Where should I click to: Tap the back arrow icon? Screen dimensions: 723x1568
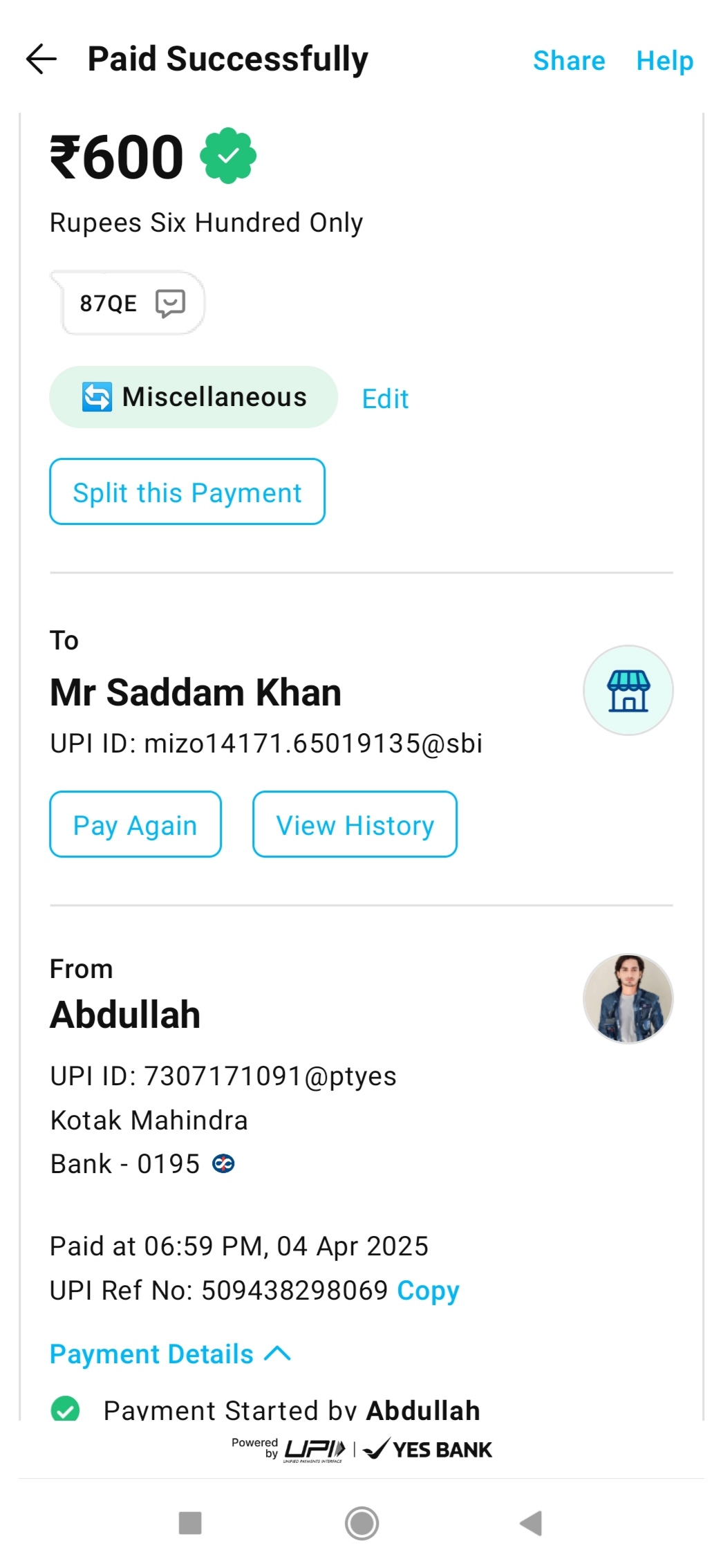(x=41, y=59)
